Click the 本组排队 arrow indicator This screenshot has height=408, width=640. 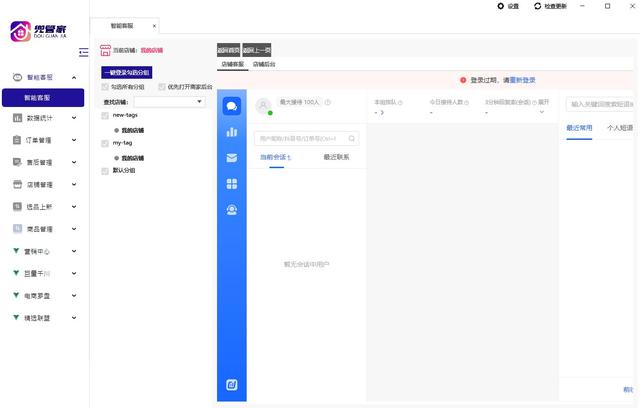pyautogui.click(x=382, y=112)
